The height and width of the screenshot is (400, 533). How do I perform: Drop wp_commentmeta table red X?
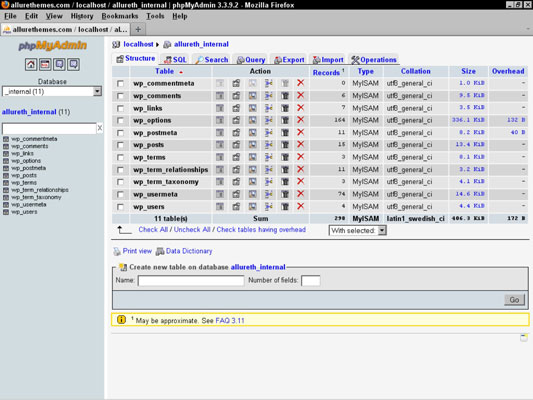300,83
